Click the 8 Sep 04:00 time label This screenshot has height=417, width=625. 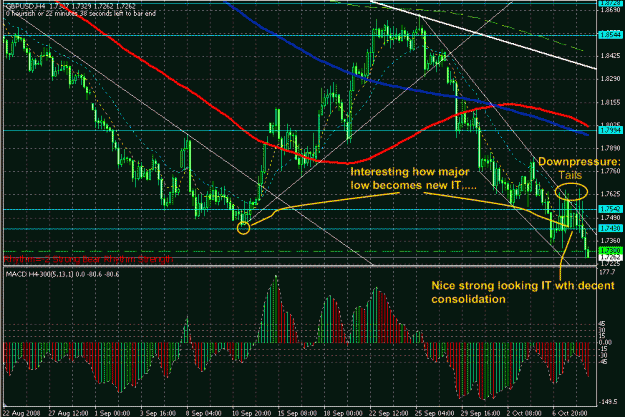pos(204,413)
